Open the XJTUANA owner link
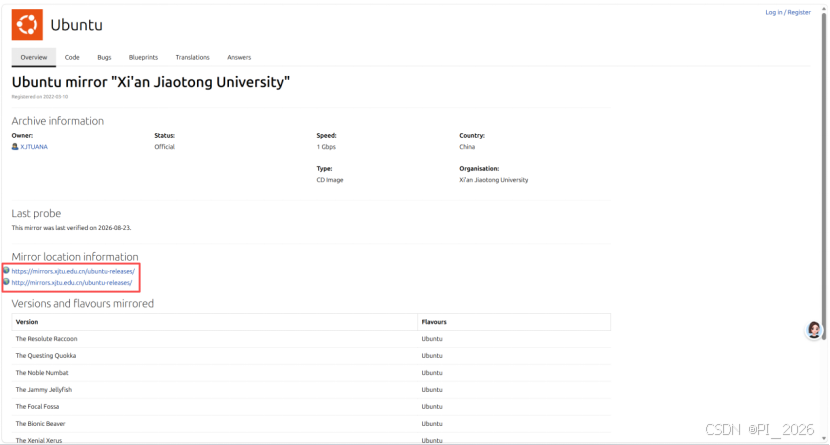The height and width of the screenshot is (445, 830). (34, 147)
